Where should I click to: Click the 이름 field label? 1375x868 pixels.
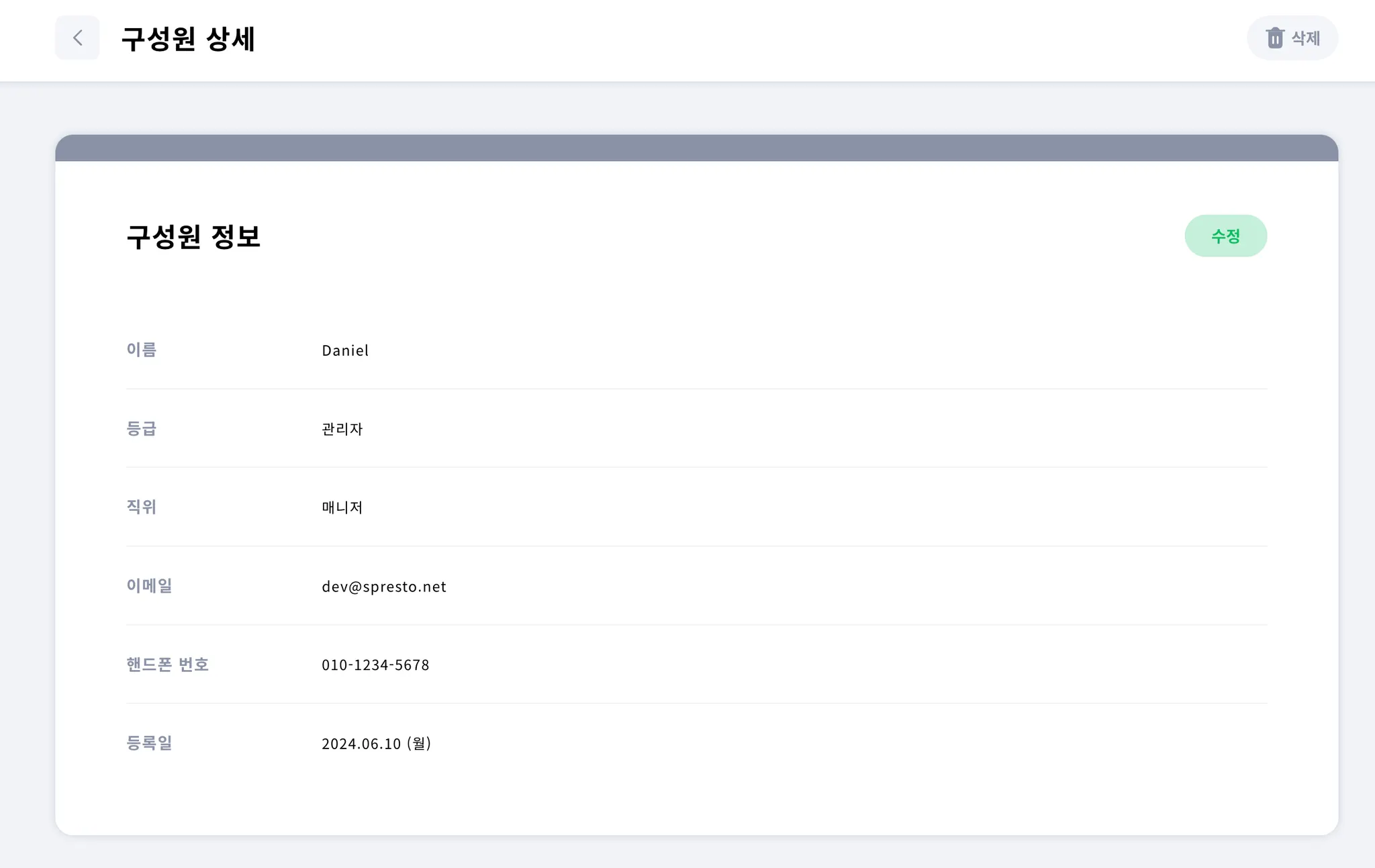pyautogui.click(x=142, y=350)
